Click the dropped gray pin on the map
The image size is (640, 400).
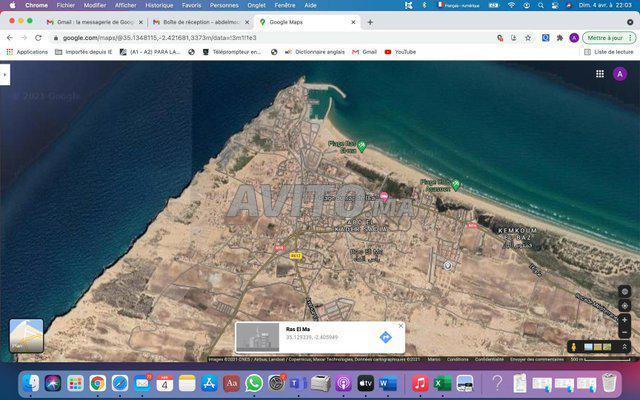[447, 266]
